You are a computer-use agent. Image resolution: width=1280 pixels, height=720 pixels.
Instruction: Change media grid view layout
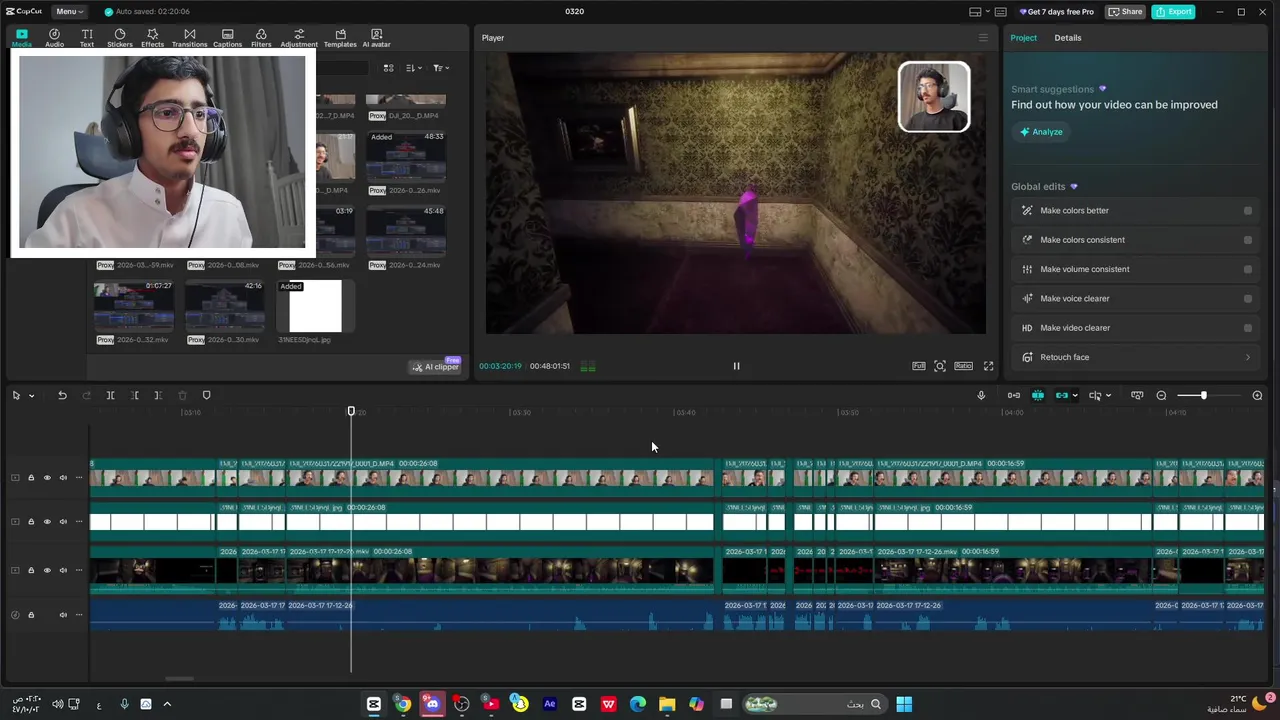tap(388, 68)
